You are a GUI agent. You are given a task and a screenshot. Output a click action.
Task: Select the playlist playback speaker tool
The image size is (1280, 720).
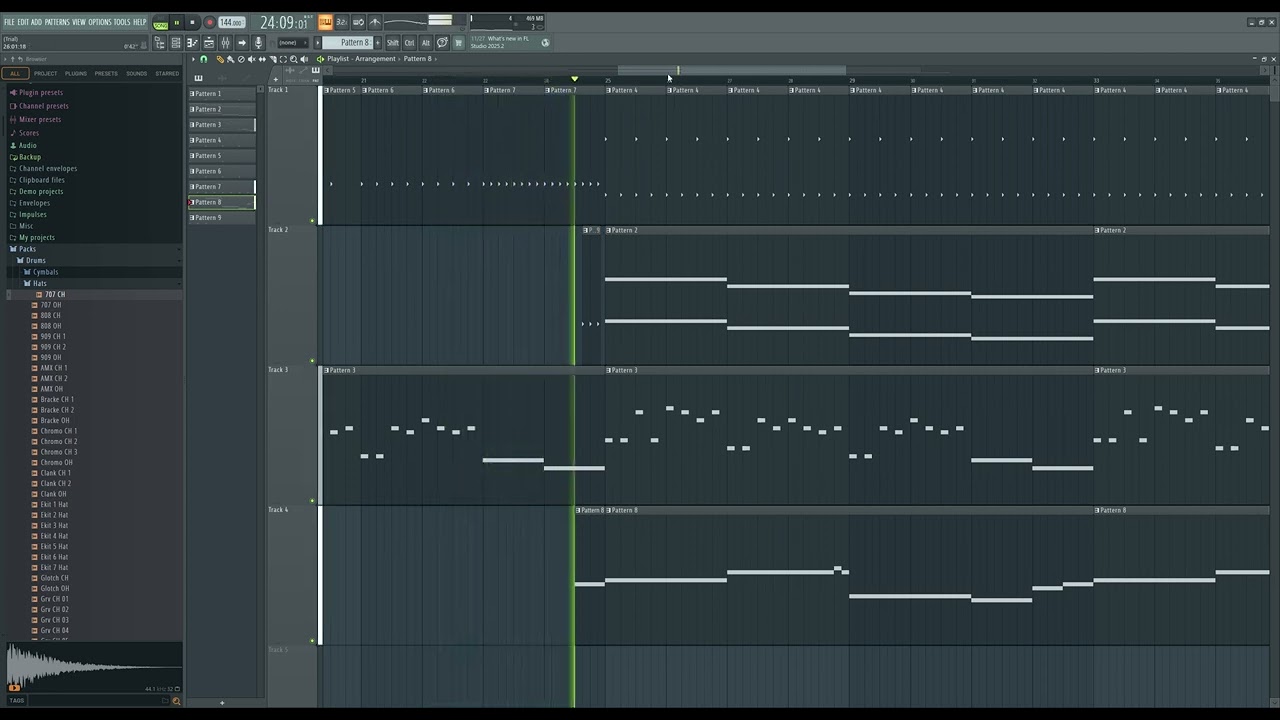(304, 59)
